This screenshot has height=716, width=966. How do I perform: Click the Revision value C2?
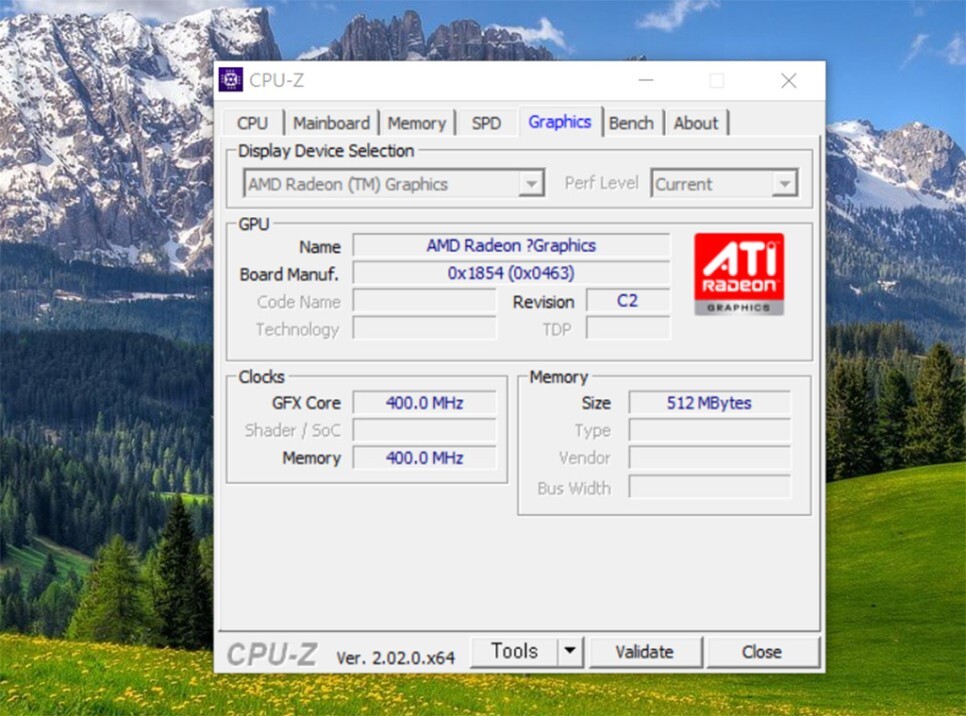(x=628, y=301)
